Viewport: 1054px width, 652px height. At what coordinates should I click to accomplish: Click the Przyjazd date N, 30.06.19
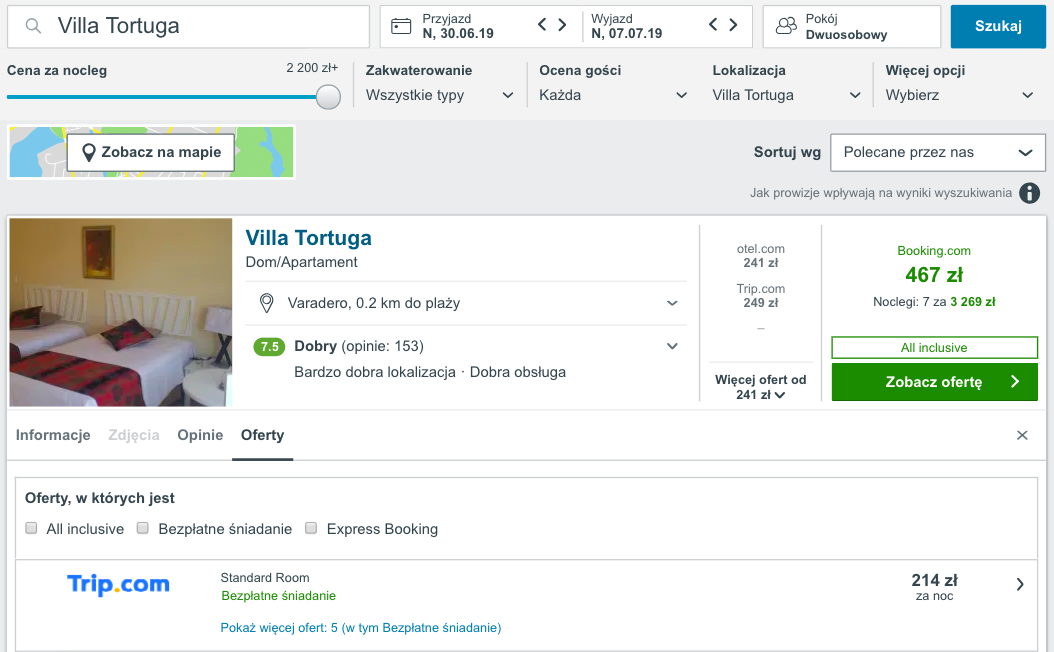tap(458, 34)
